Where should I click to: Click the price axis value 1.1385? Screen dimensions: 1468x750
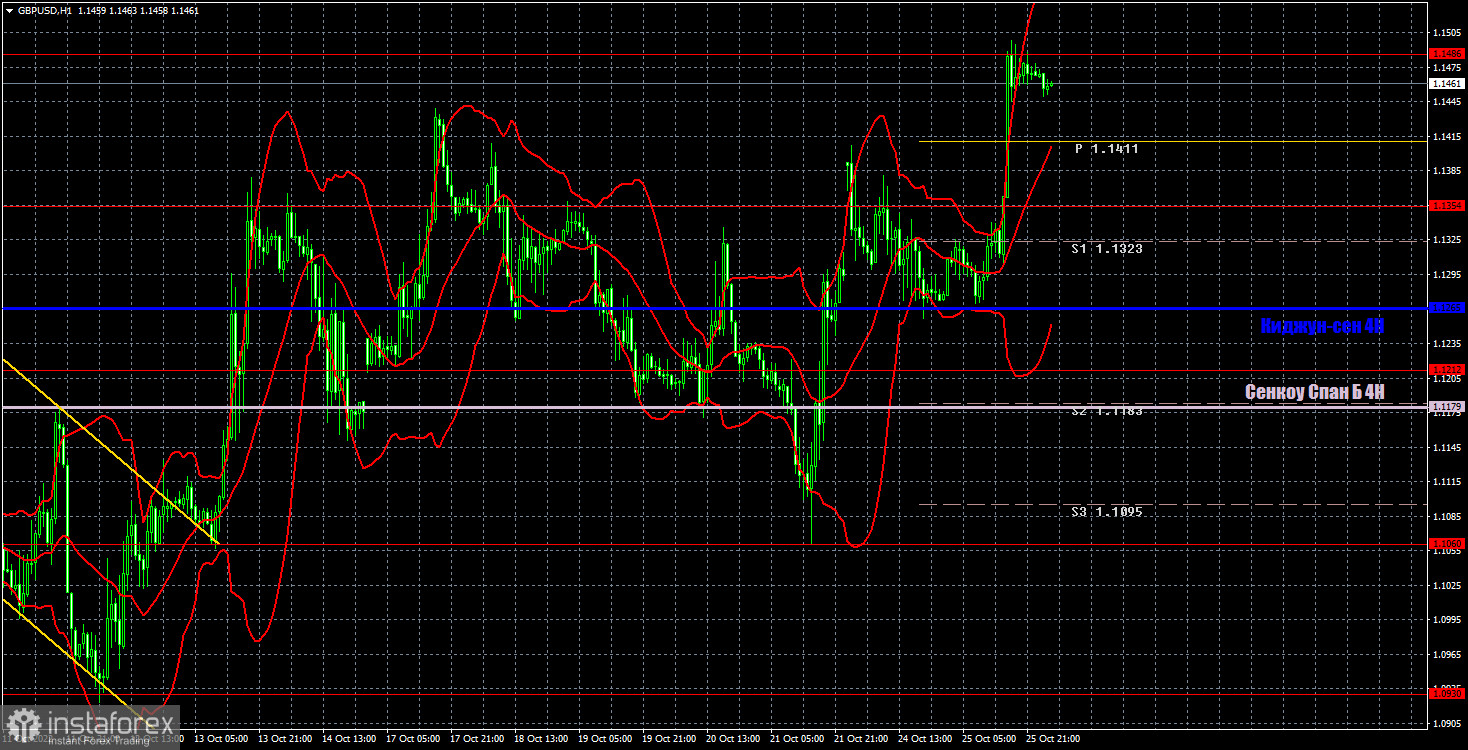pos(1447,171)
